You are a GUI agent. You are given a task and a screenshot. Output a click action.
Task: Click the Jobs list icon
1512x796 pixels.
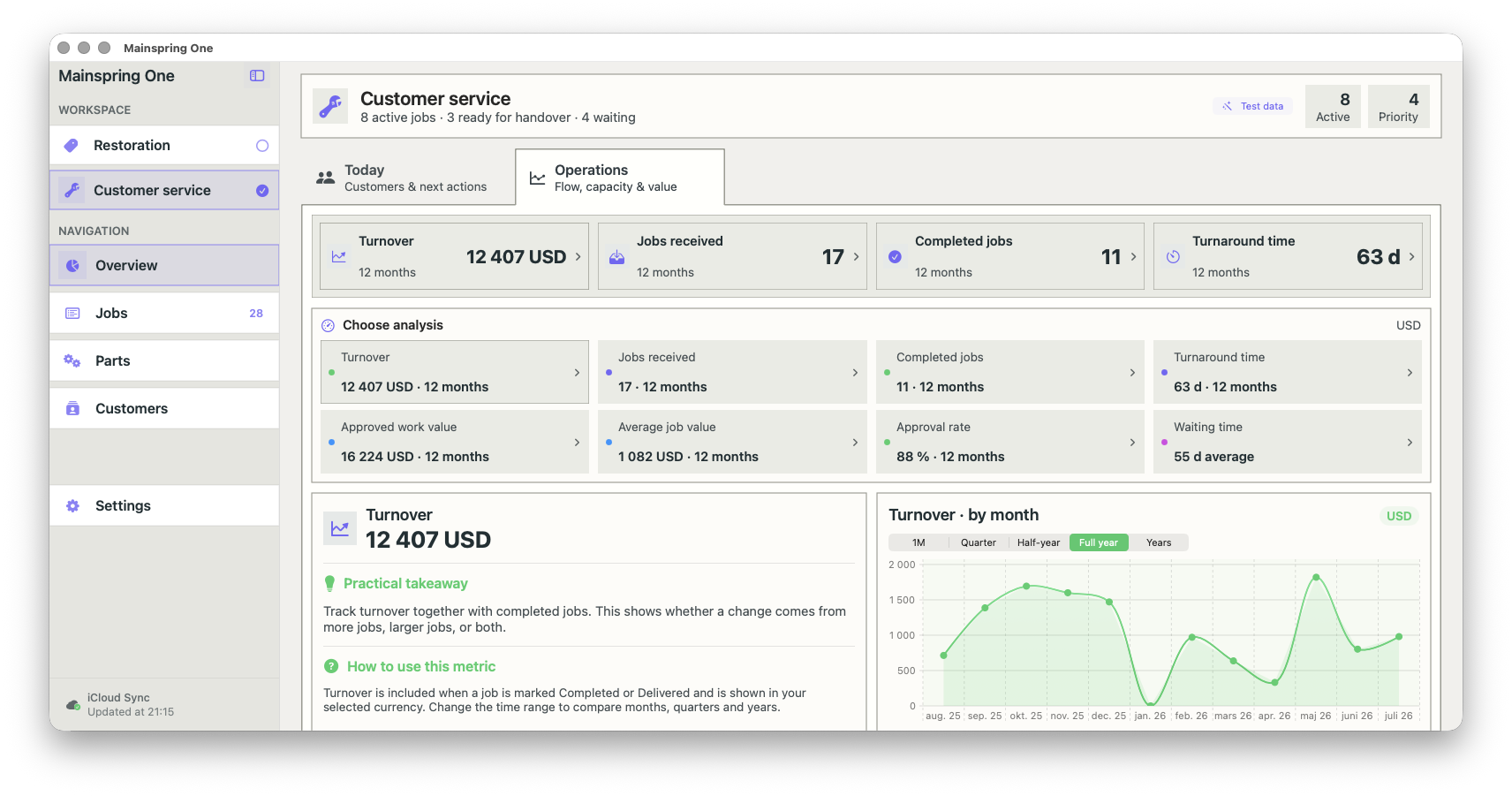72,313
